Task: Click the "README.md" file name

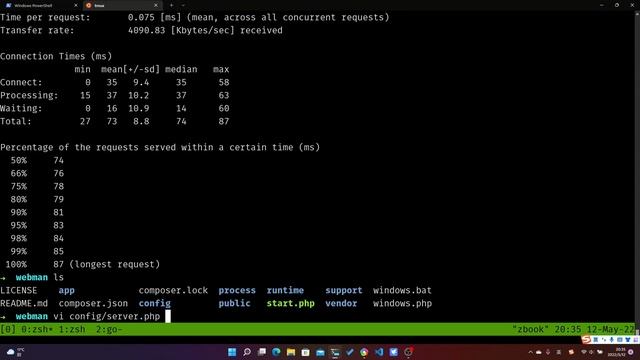Action: pos(24,303)
